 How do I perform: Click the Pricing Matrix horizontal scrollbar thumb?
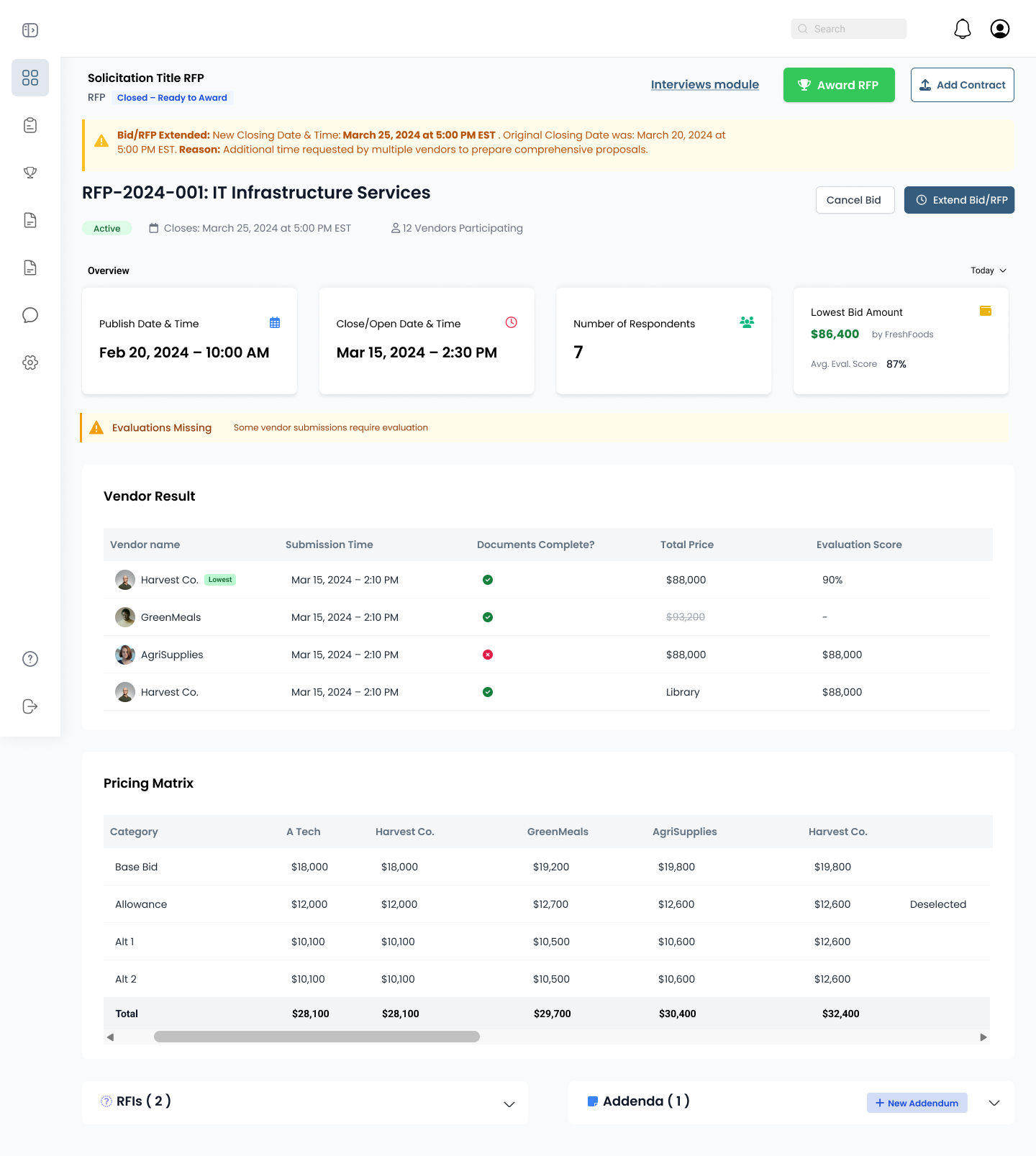point(317,1037)
